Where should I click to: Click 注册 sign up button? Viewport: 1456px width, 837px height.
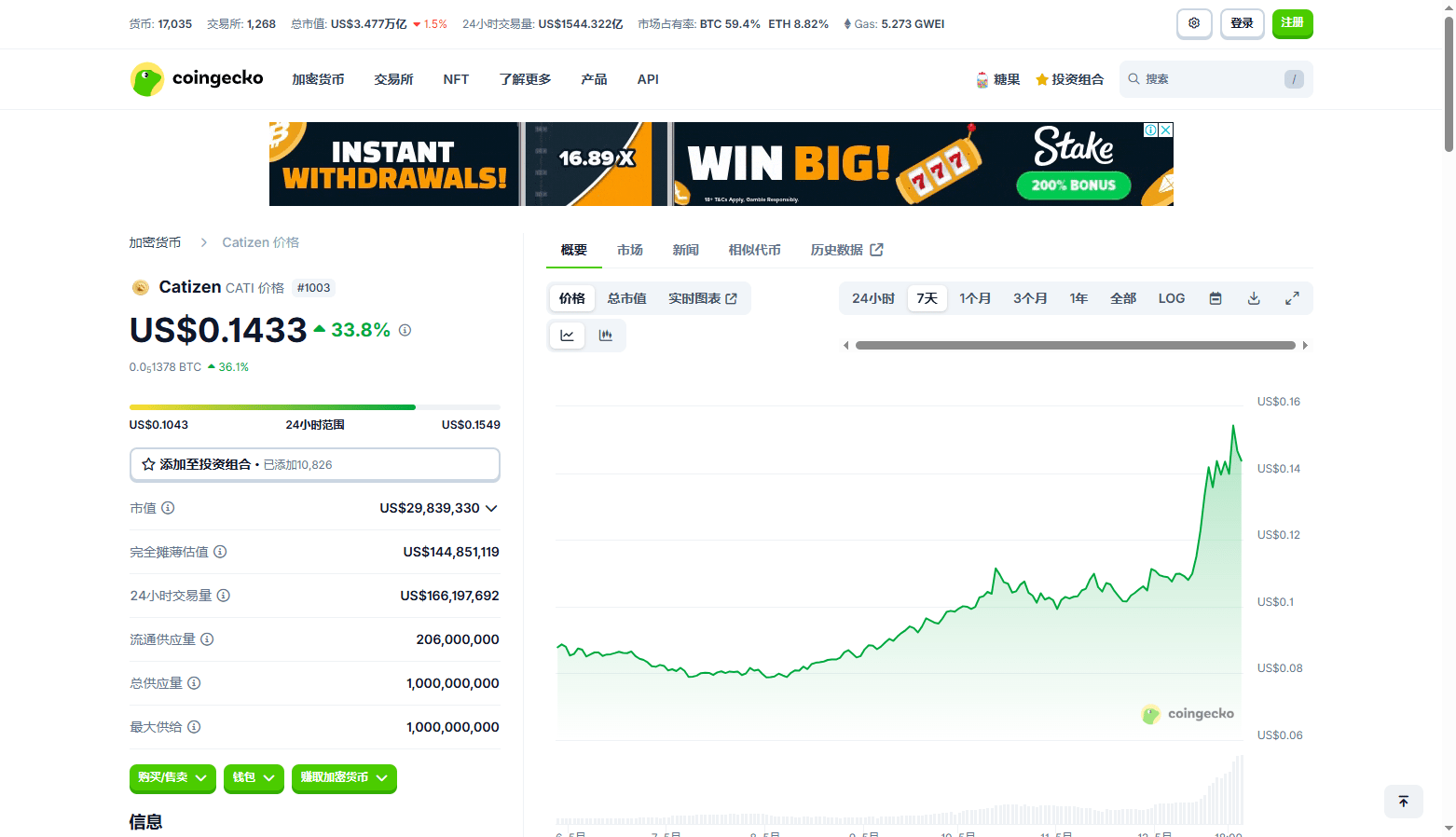(1293, 23)
